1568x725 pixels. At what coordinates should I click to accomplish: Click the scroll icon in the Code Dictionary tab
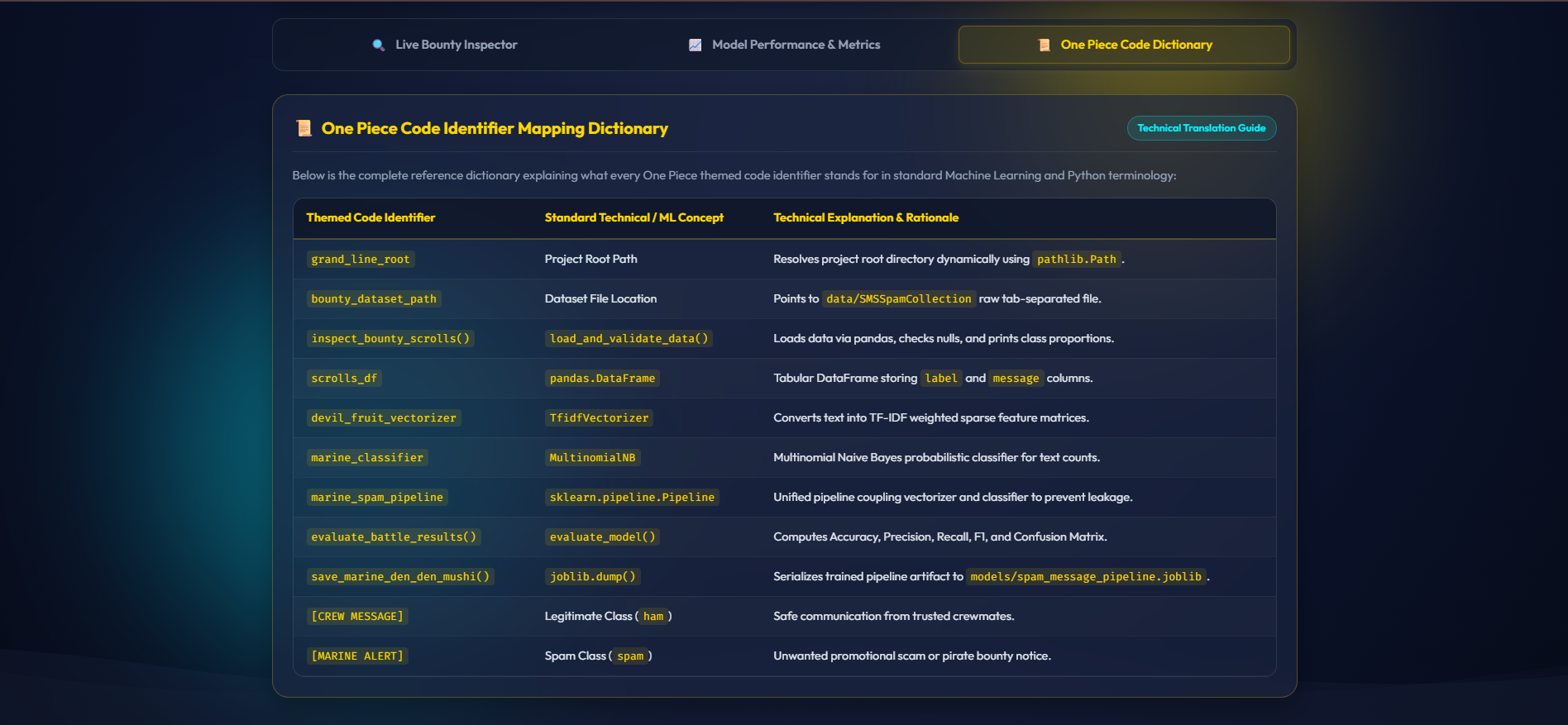[1045, 45]
